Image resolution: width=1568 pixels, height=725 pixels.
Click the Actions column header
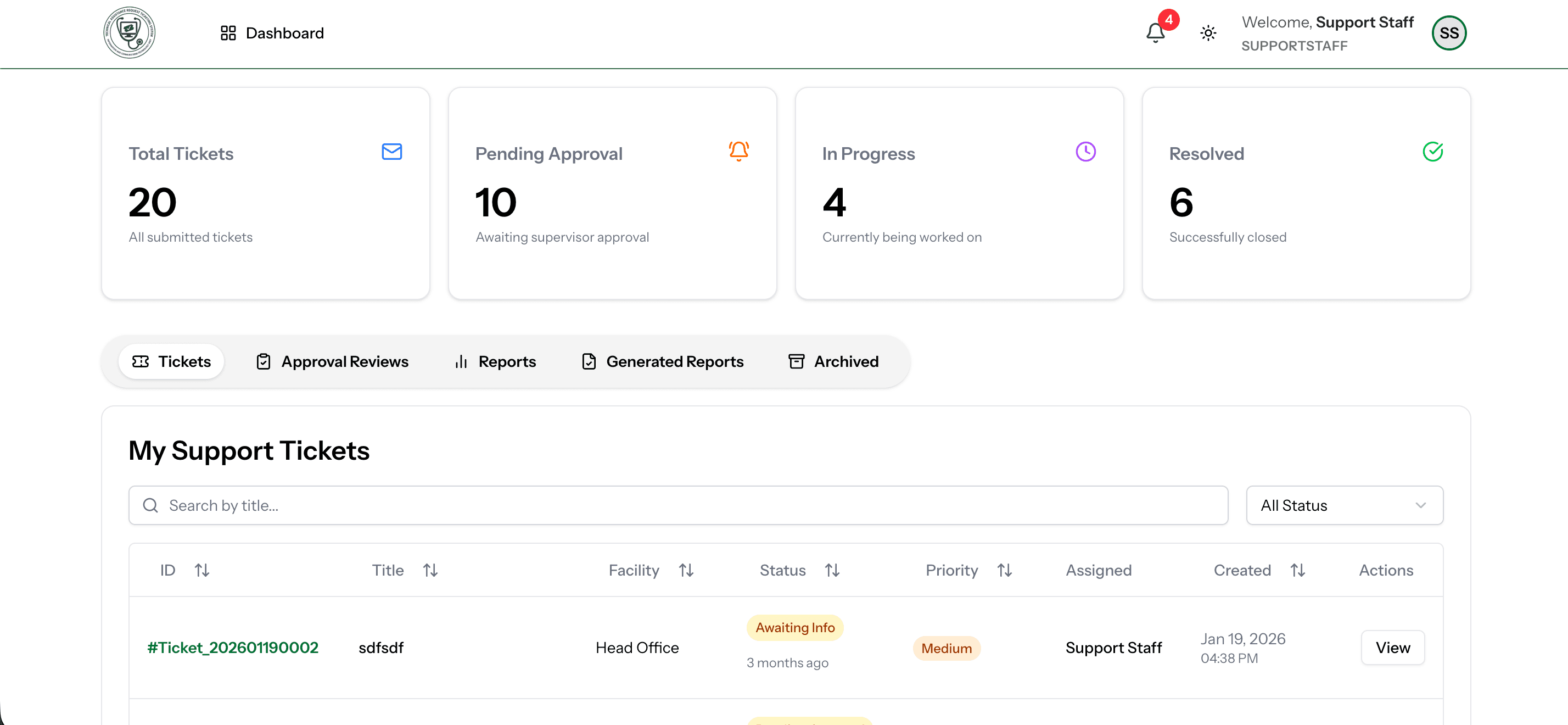tap(1386, 570)
